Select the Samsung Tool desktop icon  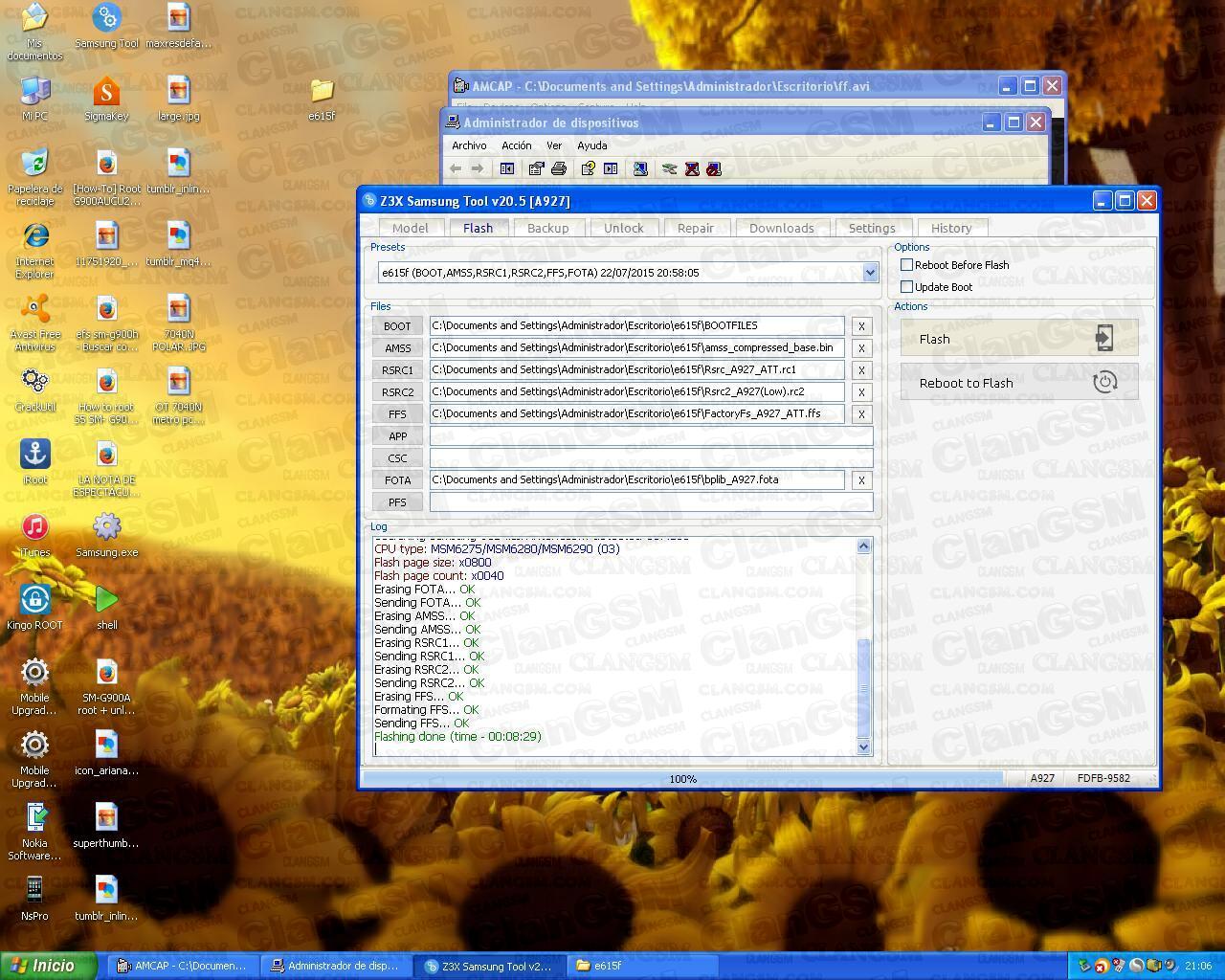[x=106, y=26]
